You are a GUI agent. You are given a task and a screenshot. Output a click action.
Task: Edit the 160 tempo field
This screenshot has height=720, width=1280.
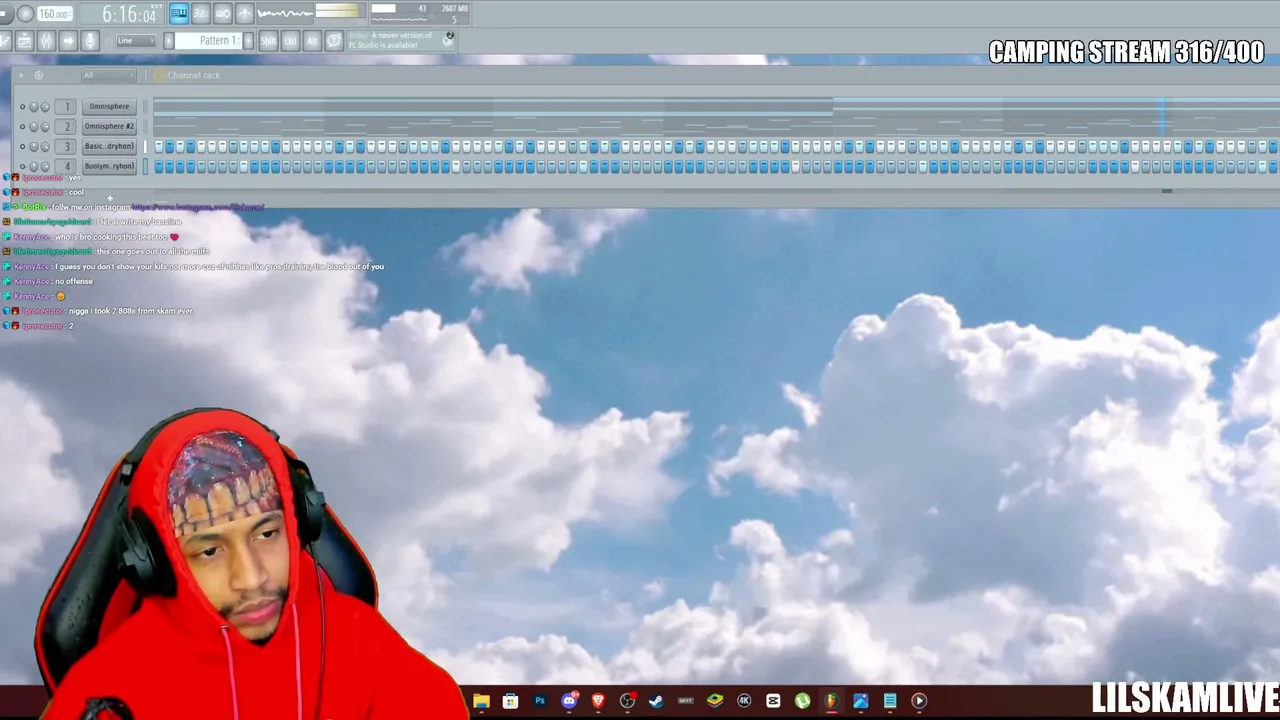tap(55, 14)
